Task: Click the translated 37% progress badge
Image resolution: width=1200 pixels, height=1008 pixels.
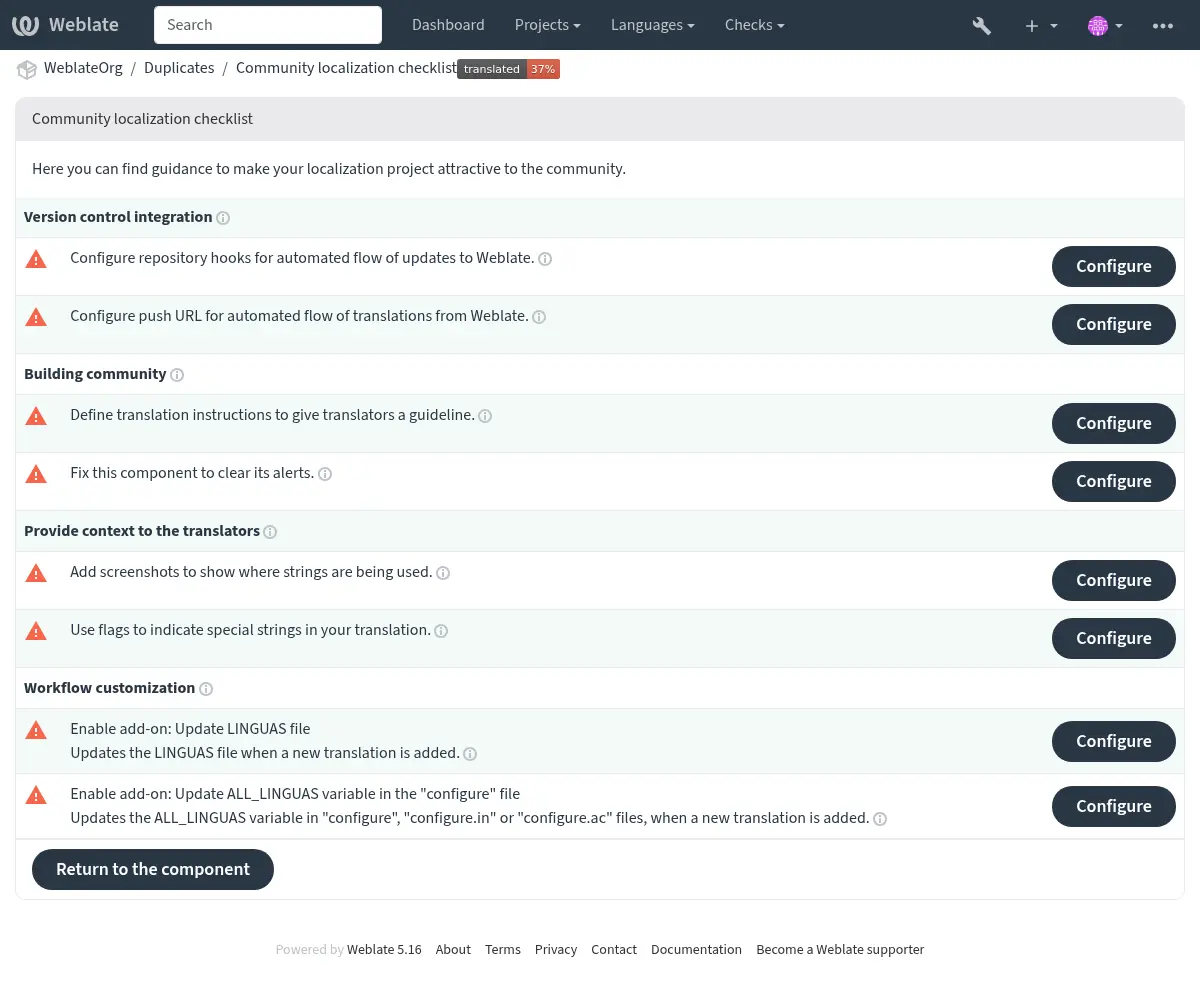Action: tap(508, 69)
